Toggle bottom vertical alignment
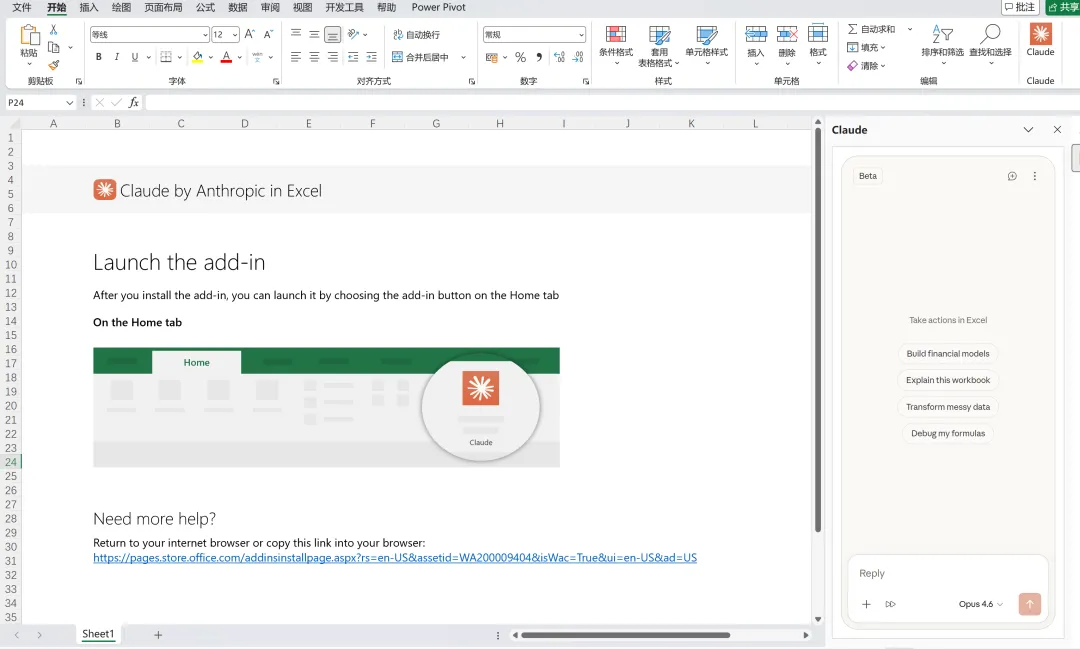This screenshot has width=1080, height=649. pos(333,34)
